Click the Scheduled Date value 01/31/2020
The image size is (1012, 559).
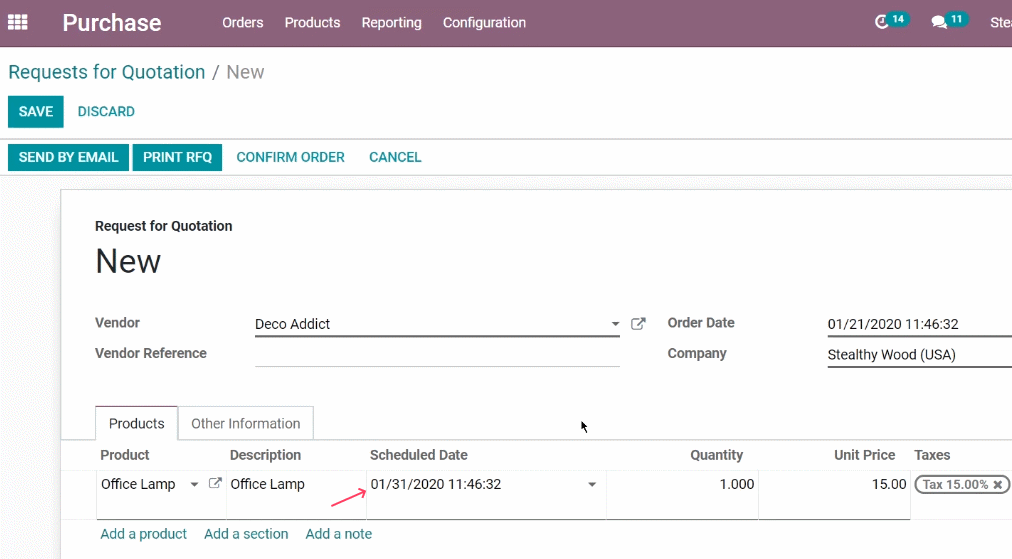pyautogui.click(x=436, y=484)
